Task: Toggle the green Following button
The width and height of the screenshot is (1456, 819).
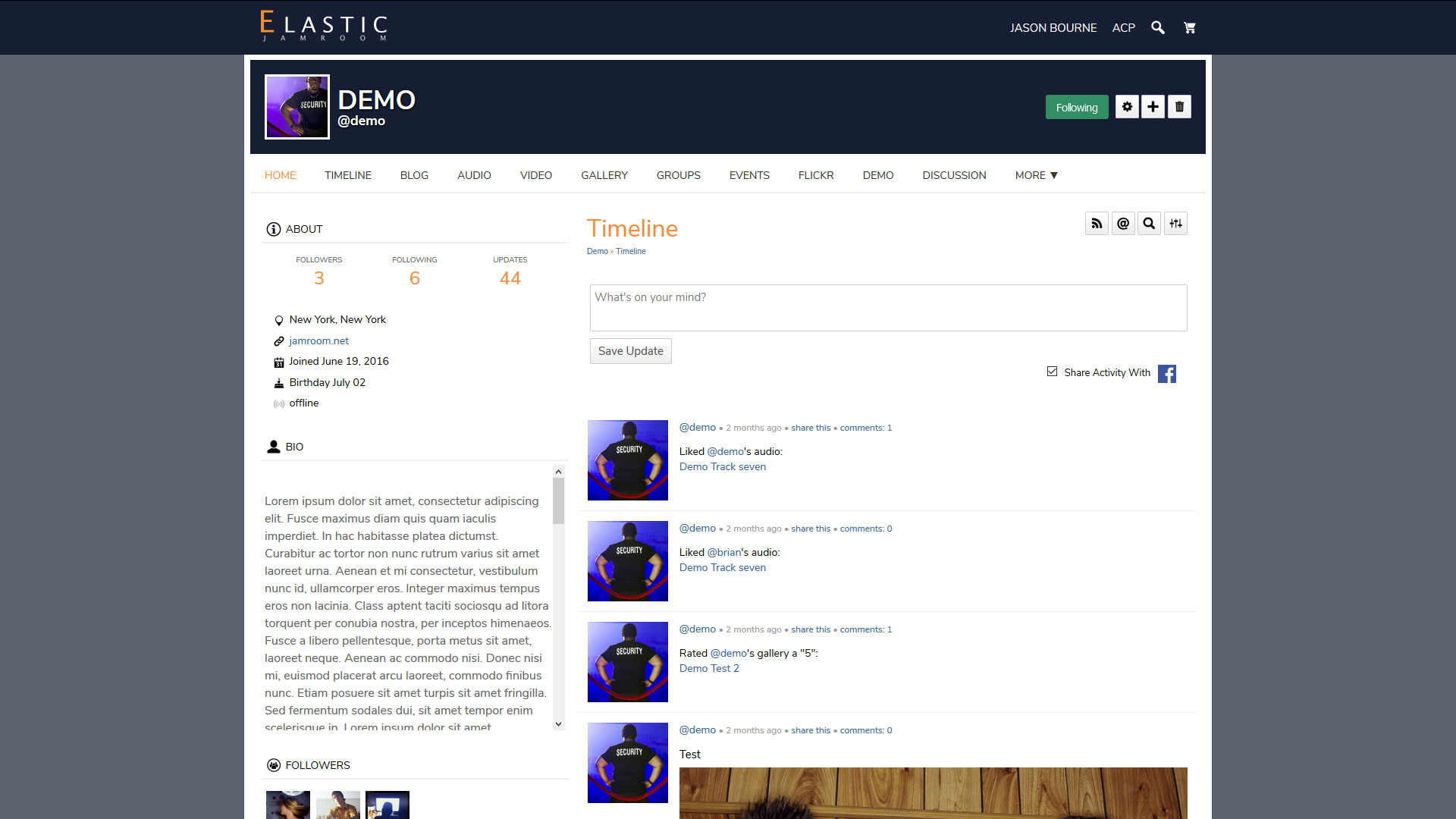Action: point(1076,108)
